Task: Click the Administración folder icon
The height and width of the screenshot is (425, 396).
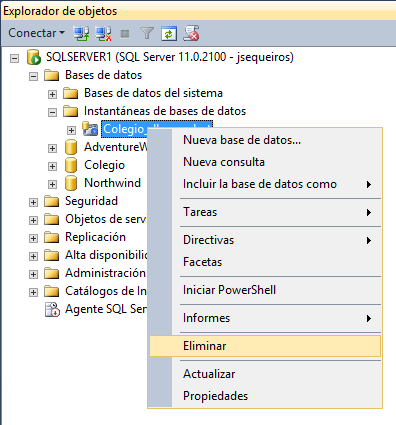Action: 52,273
